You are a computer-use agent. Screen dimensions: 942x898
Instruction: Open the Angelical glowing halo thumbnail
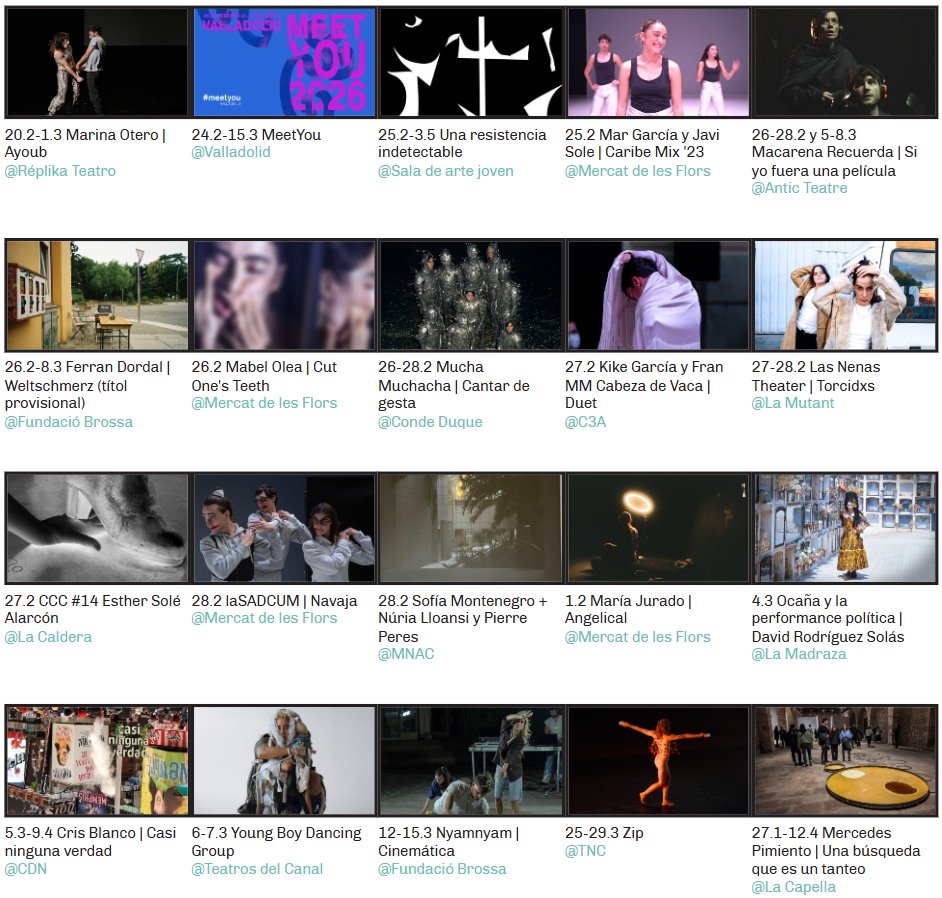coord(658,528)
